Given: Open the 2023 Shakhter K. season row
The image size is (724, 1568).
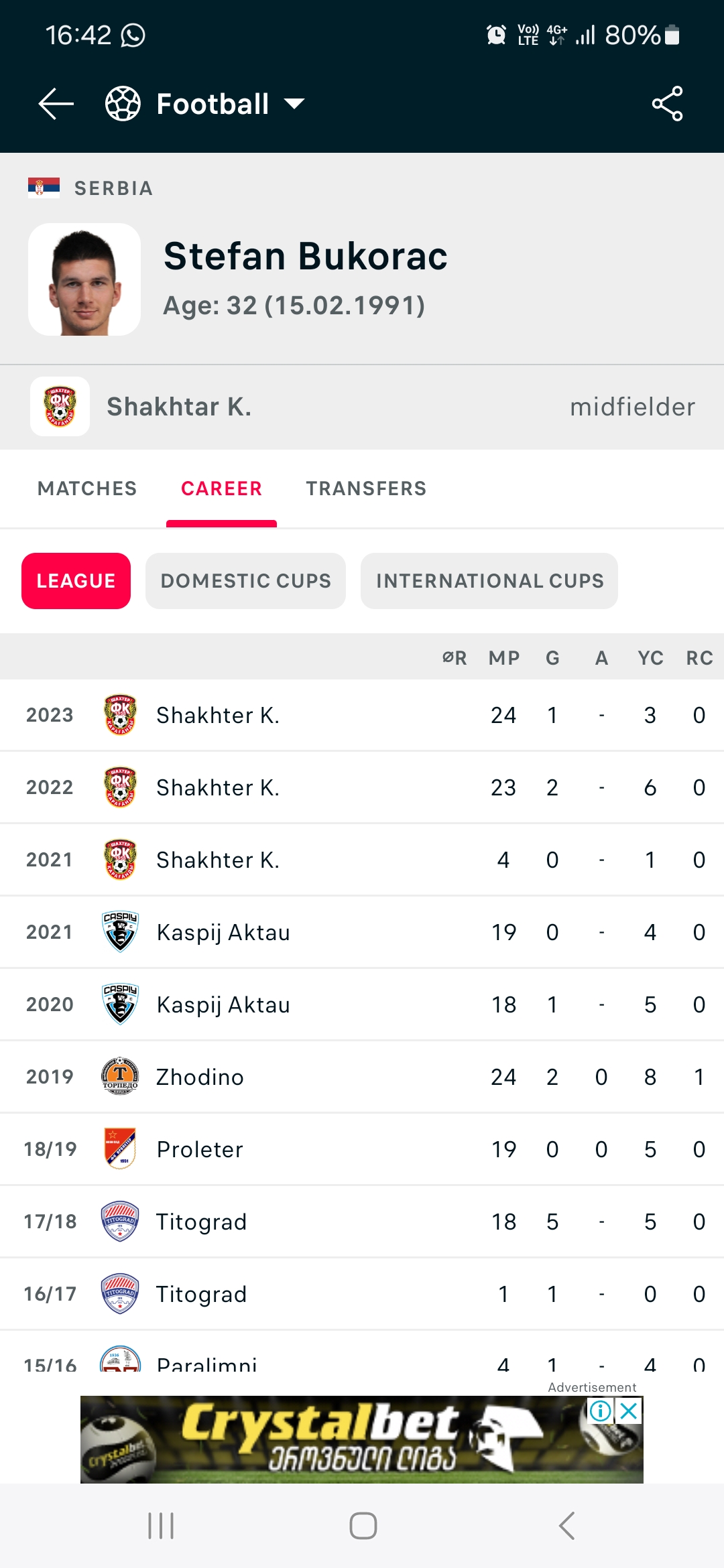Looking at the screenshot, I should 362,715.
